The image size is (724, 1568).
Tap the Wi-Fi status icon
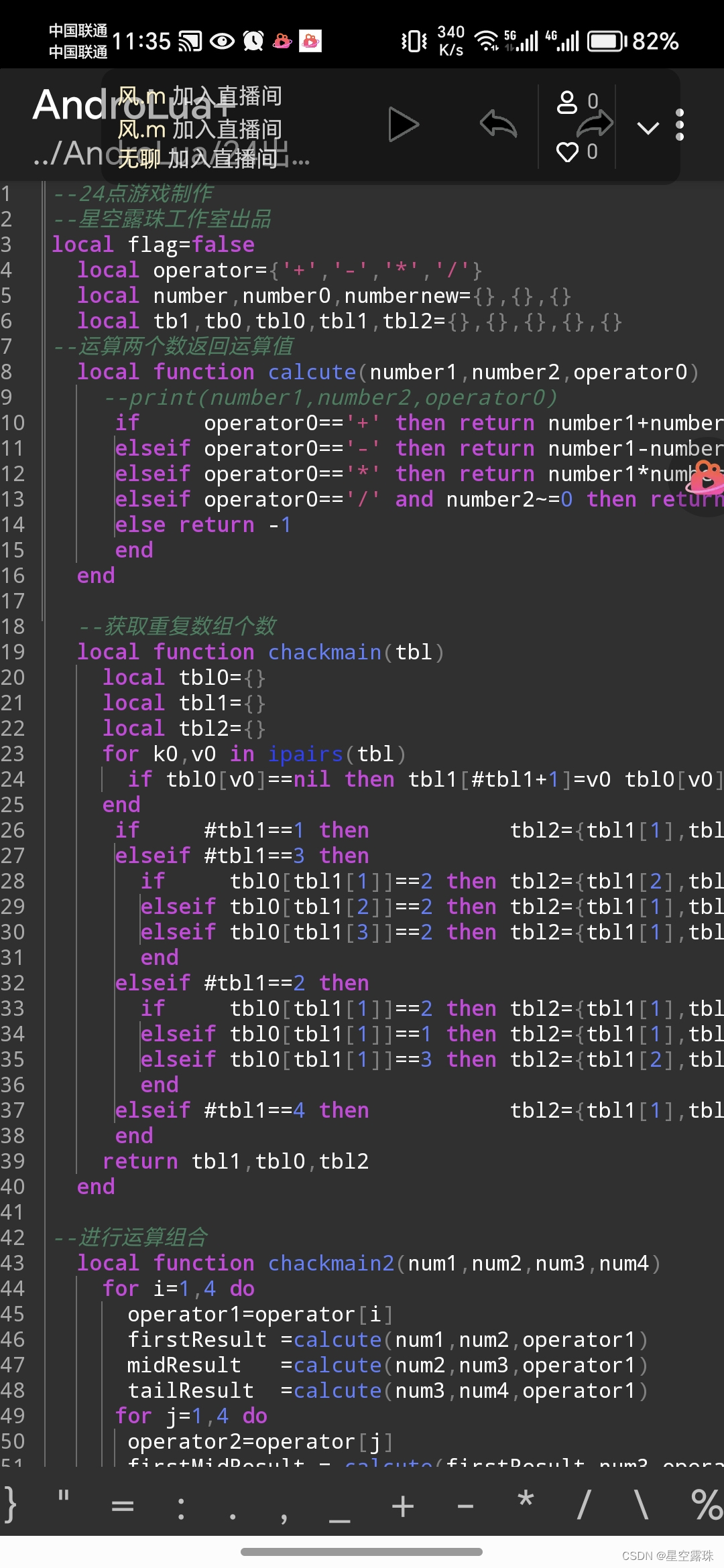(x=486, y=42)
